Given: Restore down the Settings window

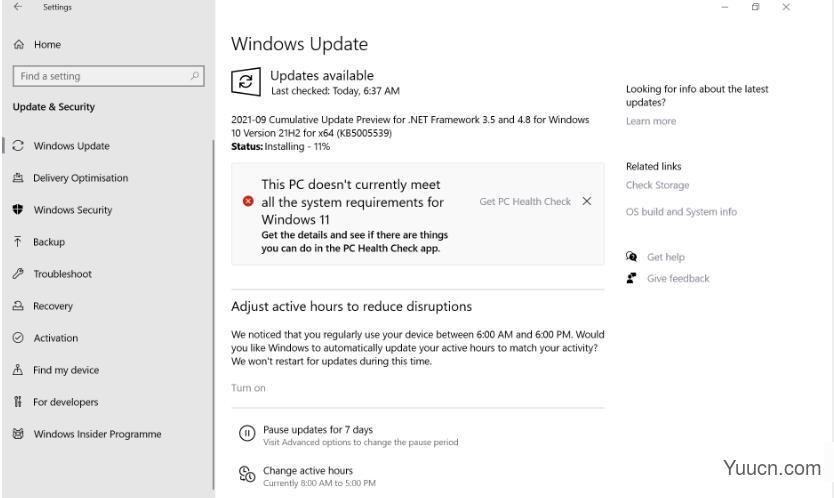Looking at the screenshot, I should click(x=755, y=7).
